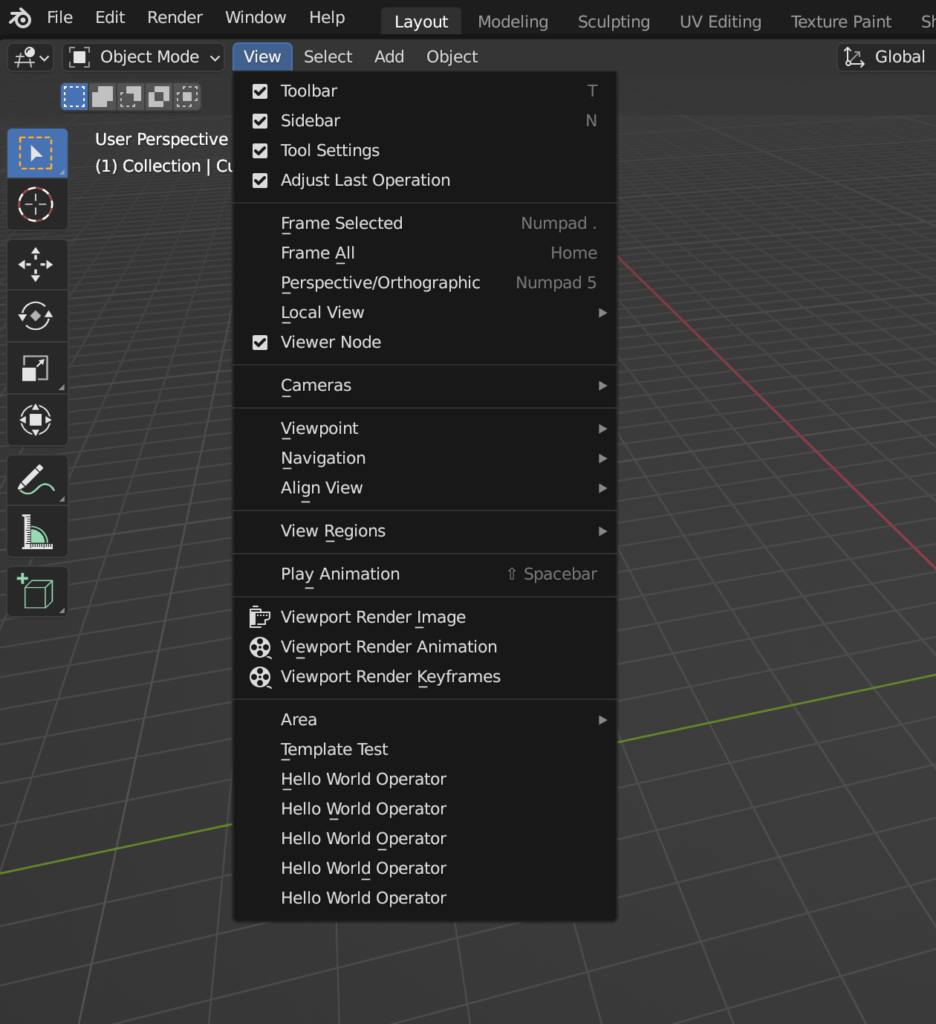Open the Object Mode dropdown
Image resolution: width=936 pixels, height=1024 pixels.
coord(145,57)
